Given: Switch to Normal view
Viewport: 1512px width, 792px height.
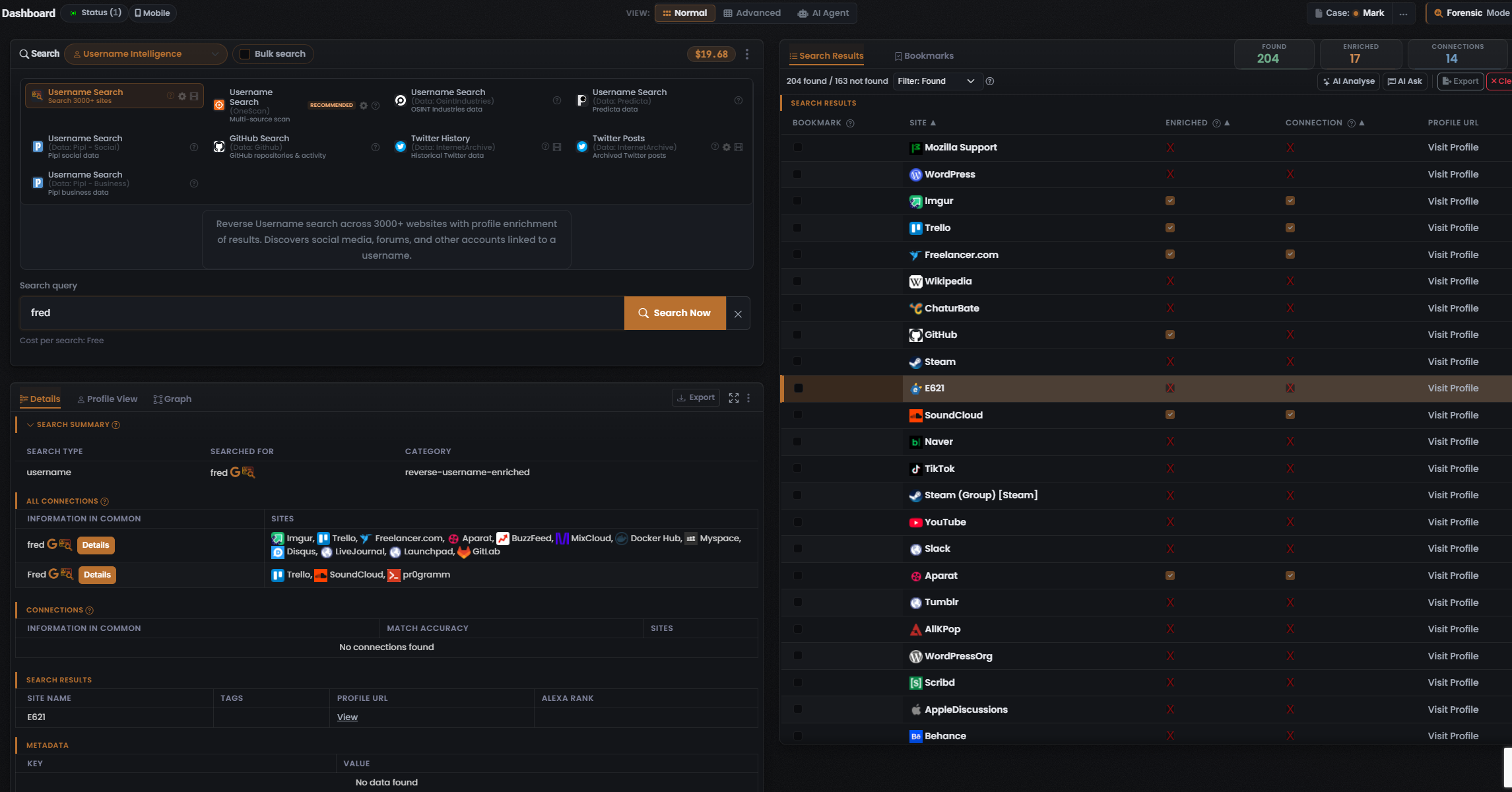Looking at the screenshot, I should tap(684, 13).
